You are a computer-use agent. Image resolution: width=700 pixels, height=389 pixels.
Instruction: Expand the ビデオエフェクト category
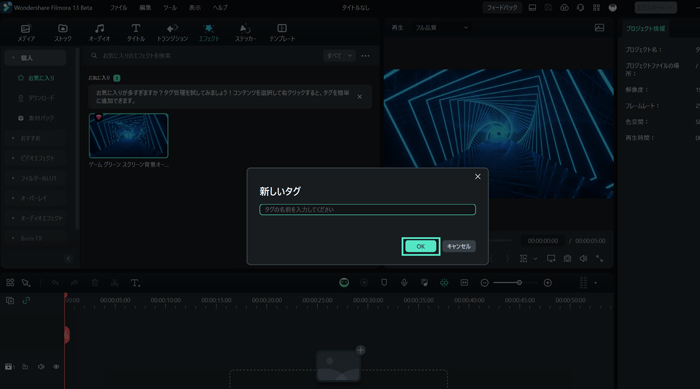tap(38, 158)
